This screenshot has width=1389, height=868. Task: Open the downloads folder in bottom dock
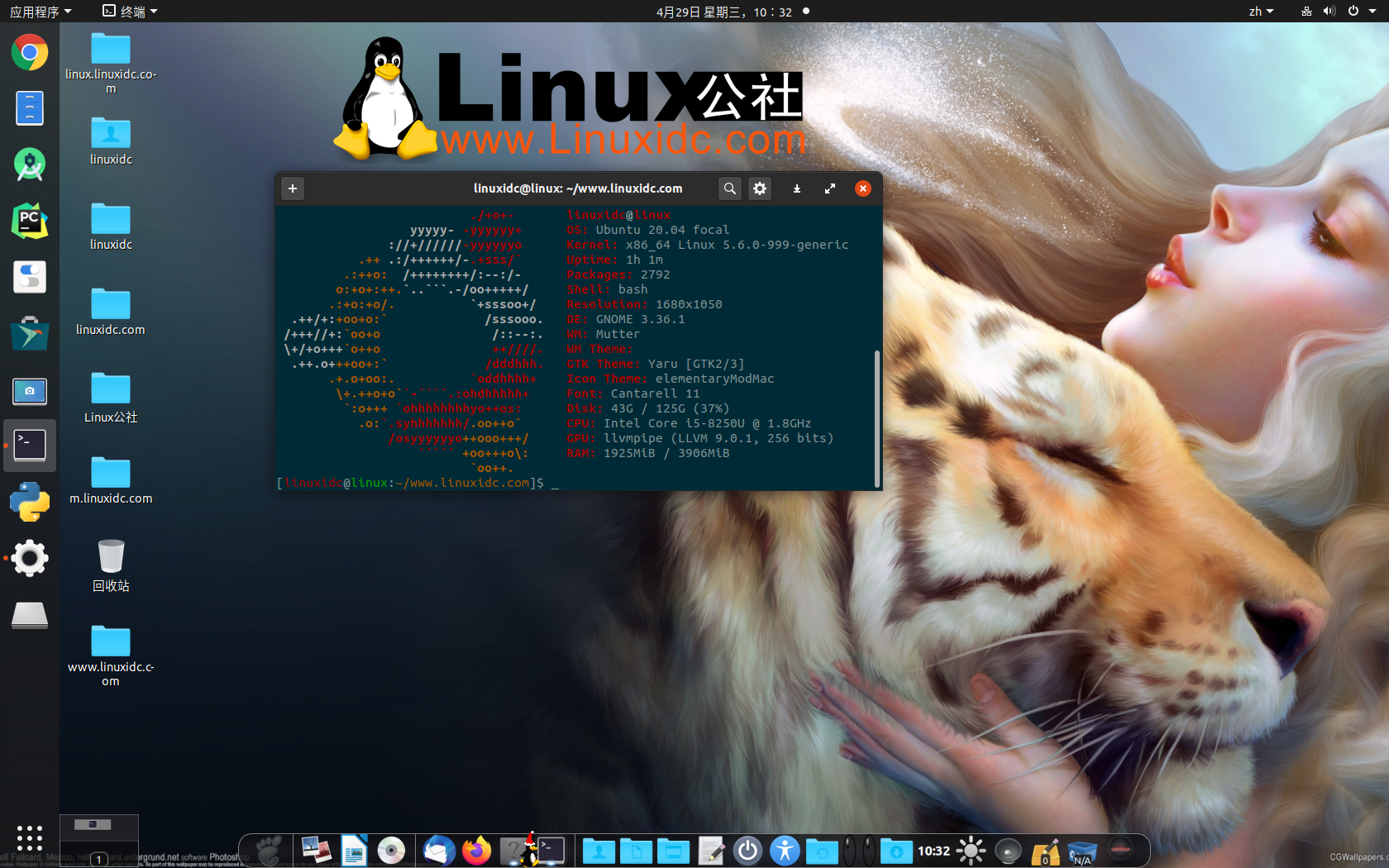click(896, 851)
